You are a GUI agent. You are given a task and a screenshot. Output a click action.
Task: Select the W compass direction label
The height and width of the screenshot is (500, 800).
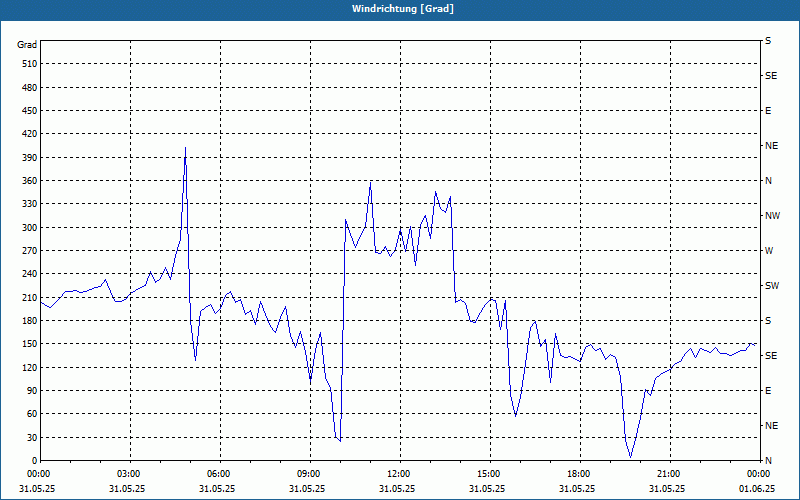tap(769, 251)
